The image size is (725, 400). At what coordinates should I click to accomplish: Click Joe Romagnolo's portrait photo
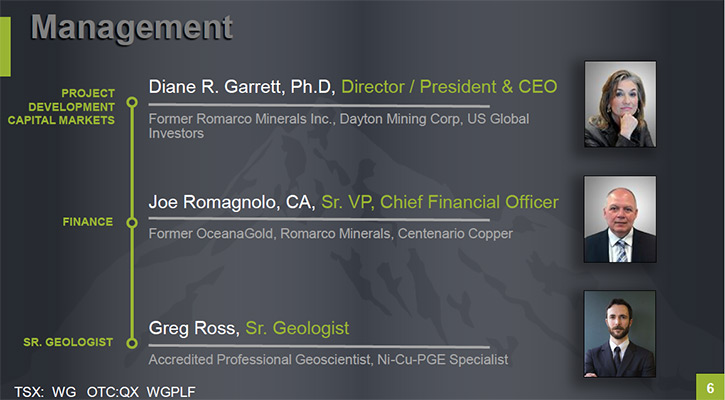[x=620, y=219]
